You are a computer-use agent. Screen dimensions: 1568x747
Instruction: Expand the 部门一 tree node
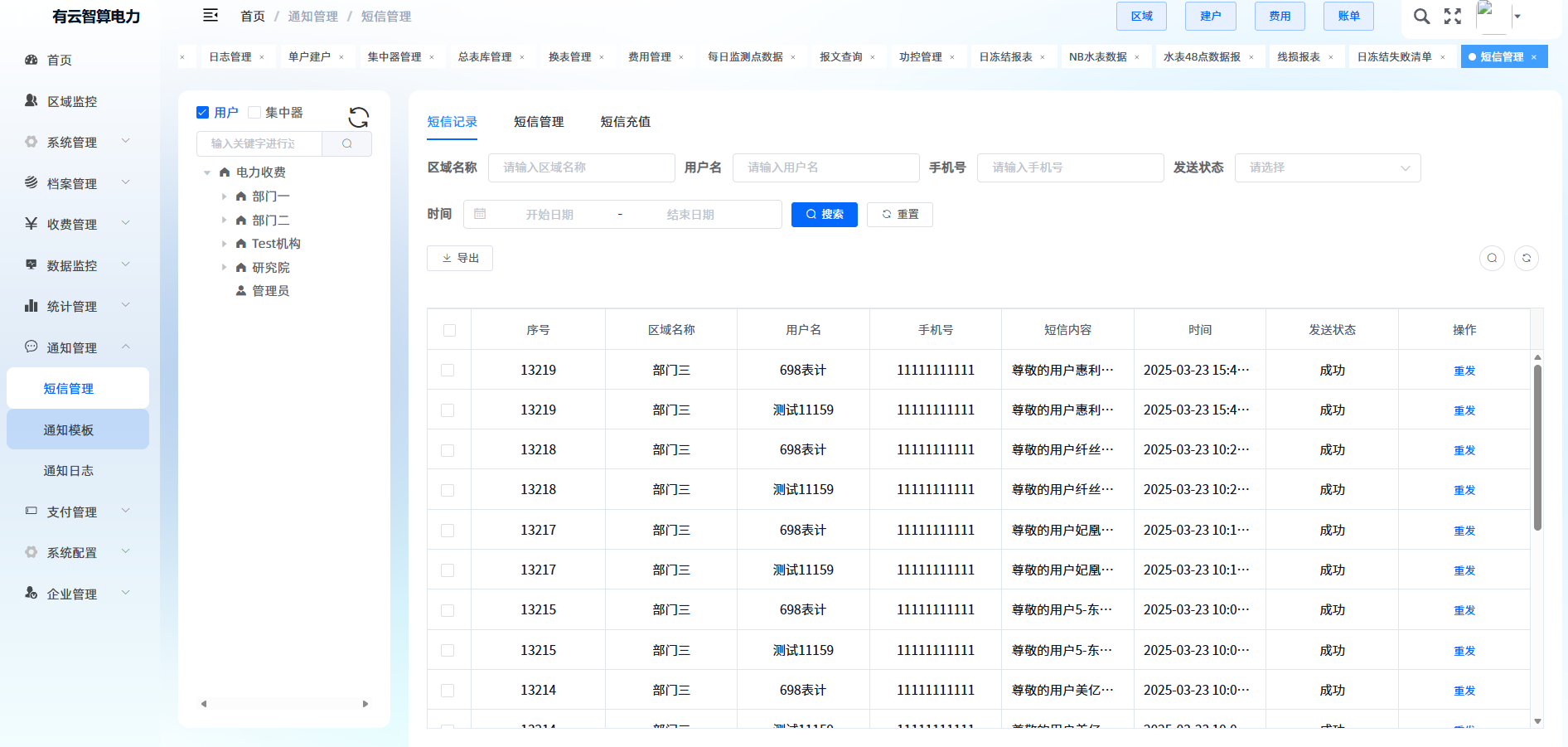point(224,196)
